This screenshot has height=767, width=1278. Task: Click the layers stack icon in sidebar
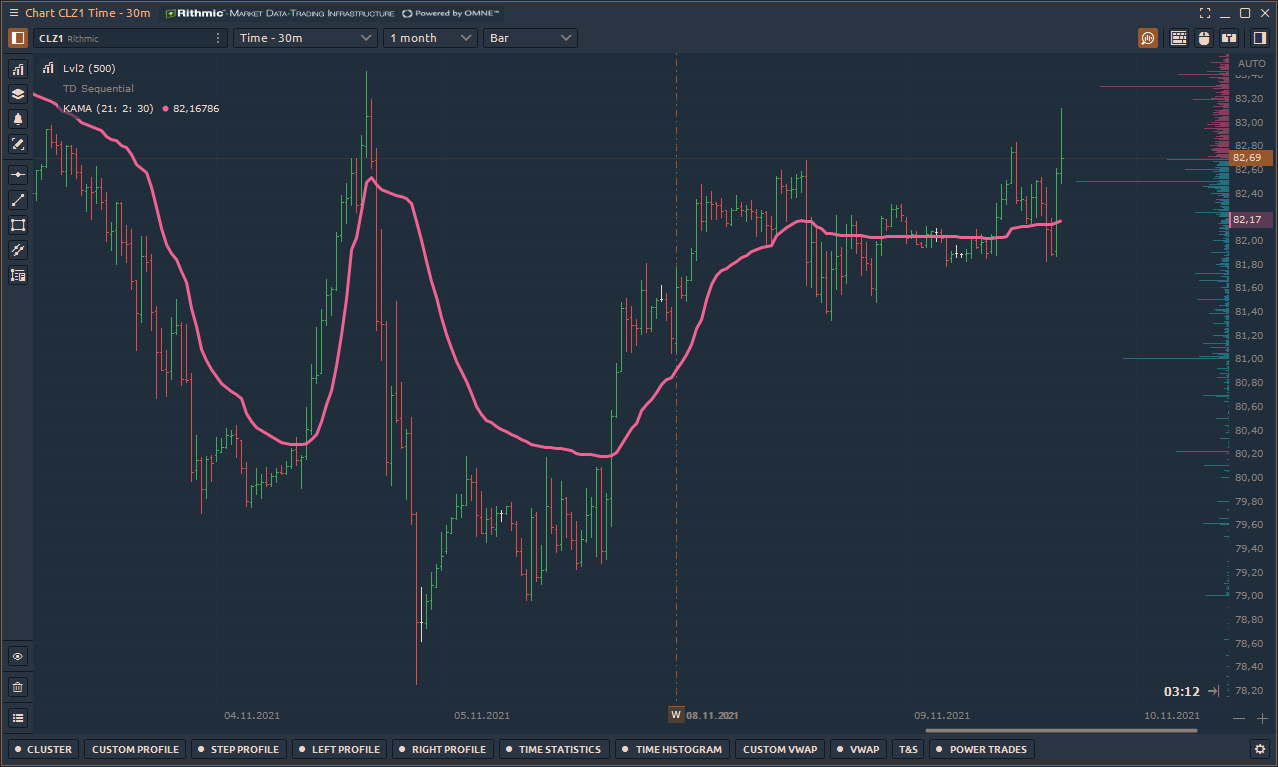coord(18,94)
